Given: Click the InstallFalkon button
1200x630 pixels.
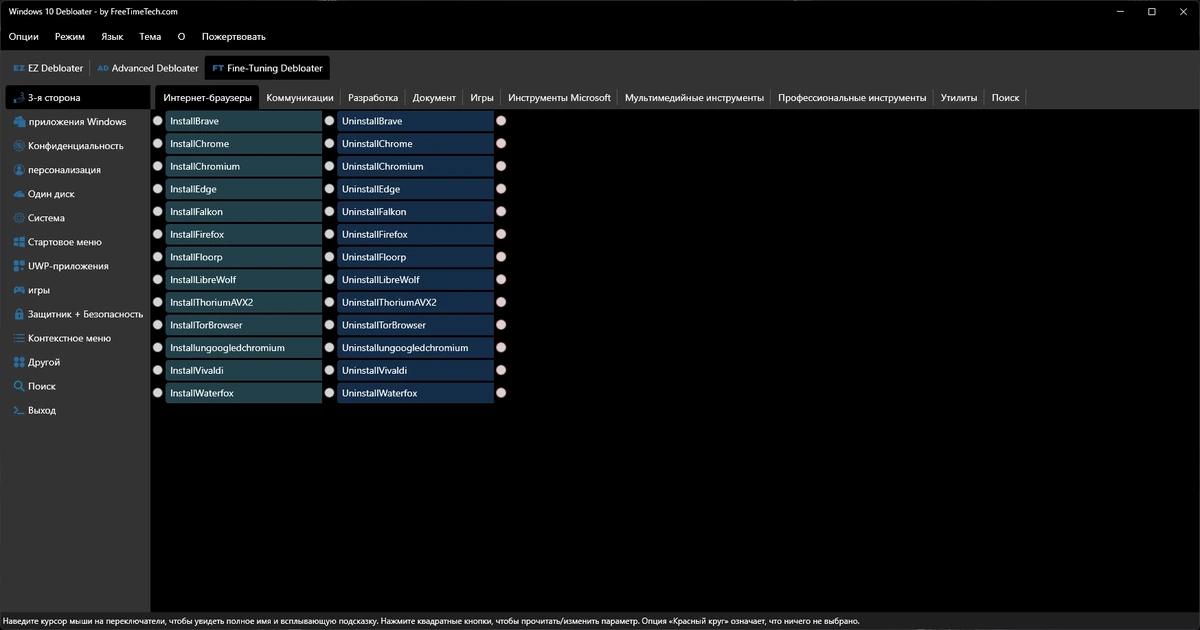Looking at the screenshot, I should pyautogui.click(x=244, y=212).
